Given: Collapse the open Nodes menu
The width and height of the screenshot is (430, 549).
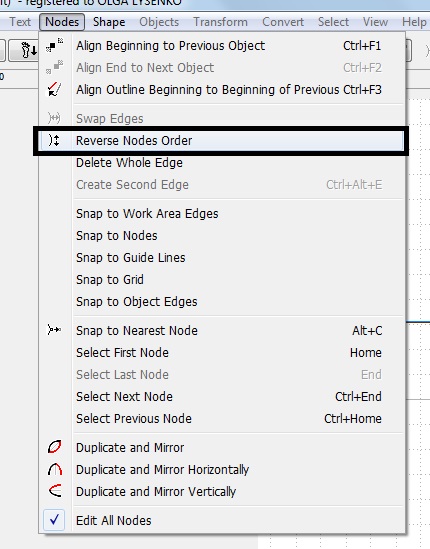Looking at the screenshot, I should [62, 22].
